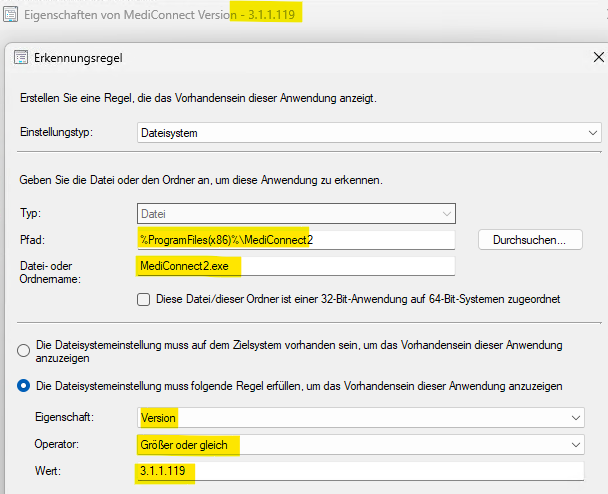The height and width of the screenshot is (494, 608).
Task: Focus the Datei- oder Ordnername text field
Action: pyautogui.click(x=295, y=266)
